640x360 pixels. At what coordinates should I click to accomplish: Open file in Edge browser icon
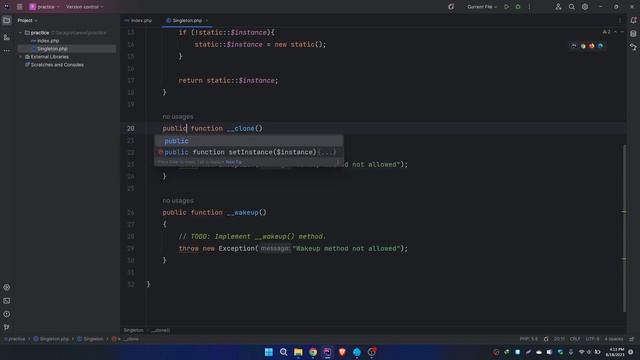[600, 46]
